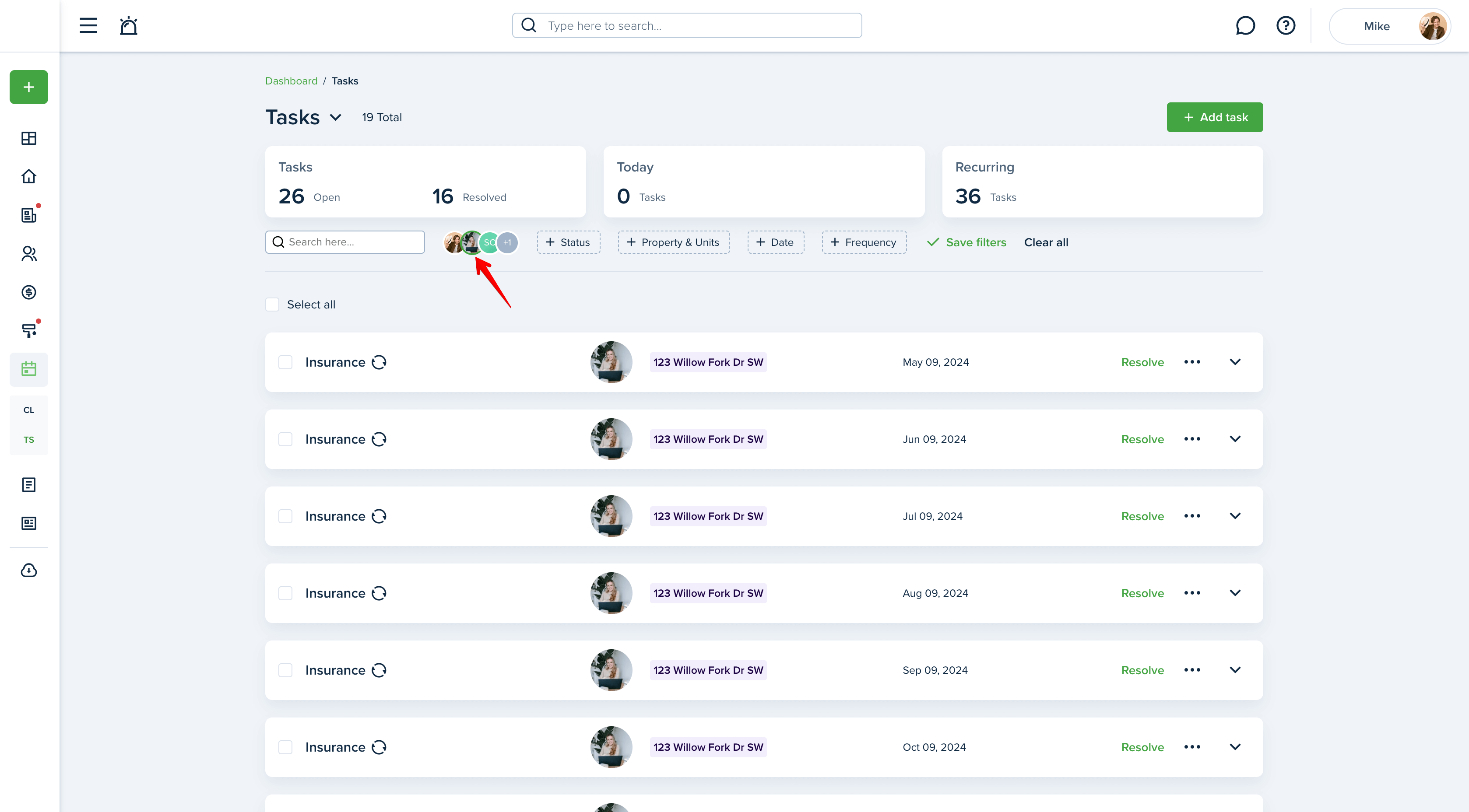Open the cloud download icon in sidebar
Screen dimensions: 1469x812
(29, 570)
